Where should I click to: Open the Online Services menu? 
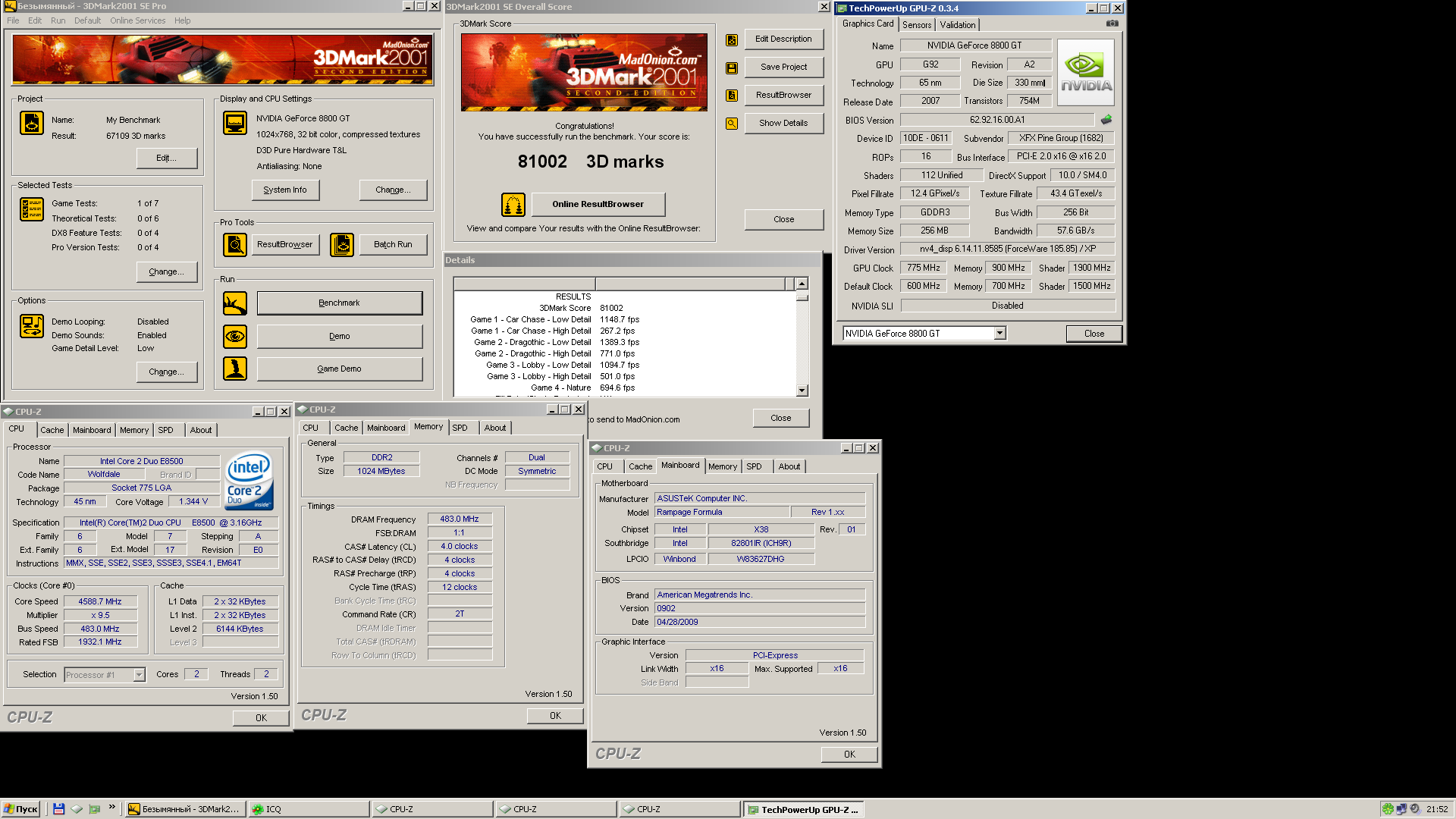137,20
